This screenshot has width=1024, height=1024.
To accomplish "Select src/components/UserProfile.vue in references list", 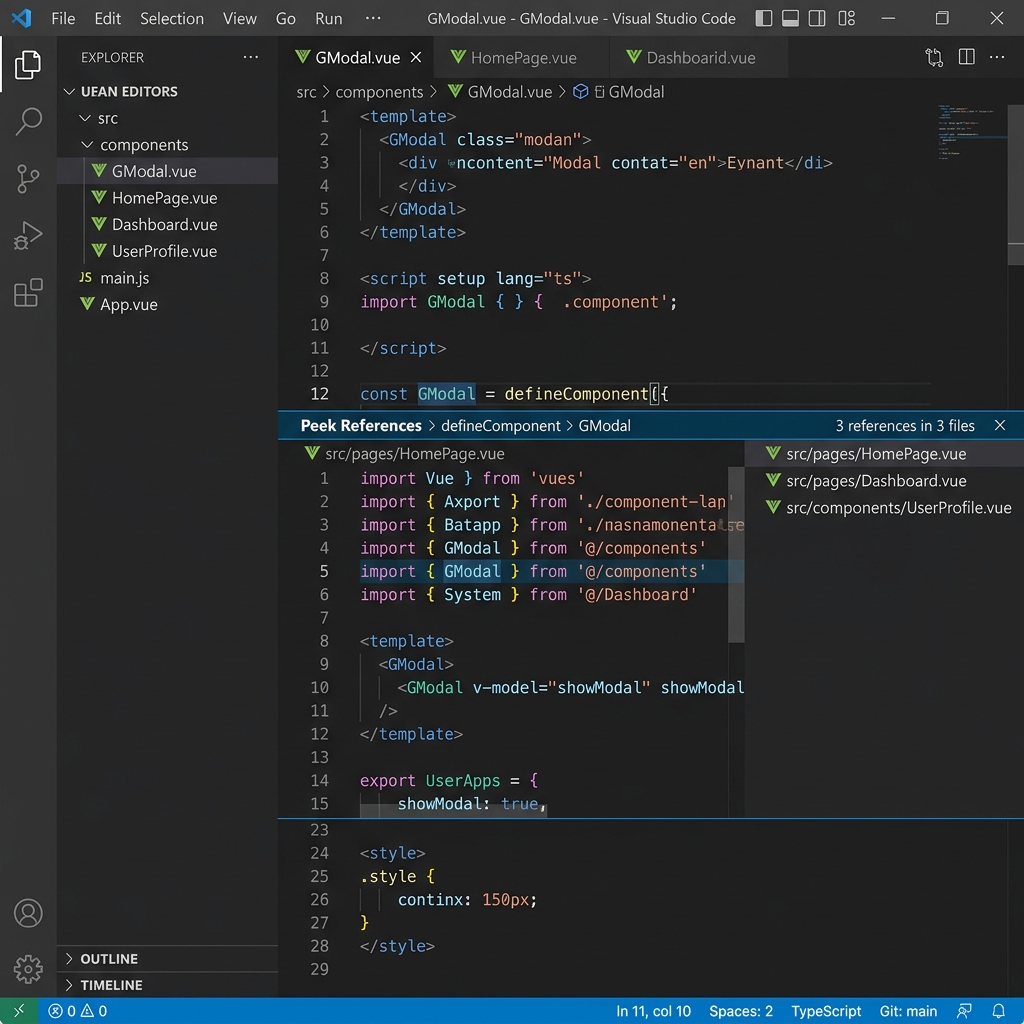I will [x=884, y=508].
